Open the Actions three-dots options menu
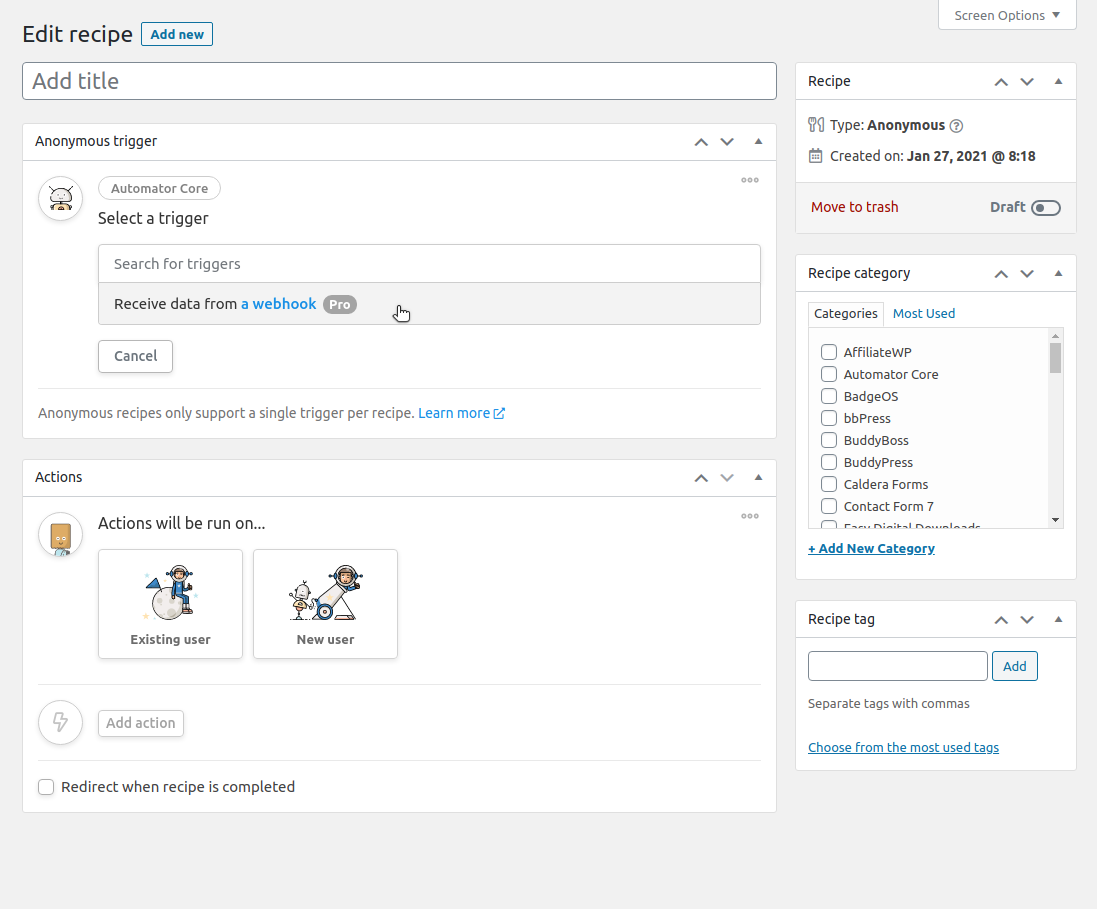Image resolution: width=1097 pixels, height=909 pixels. (x=749, y=516)
